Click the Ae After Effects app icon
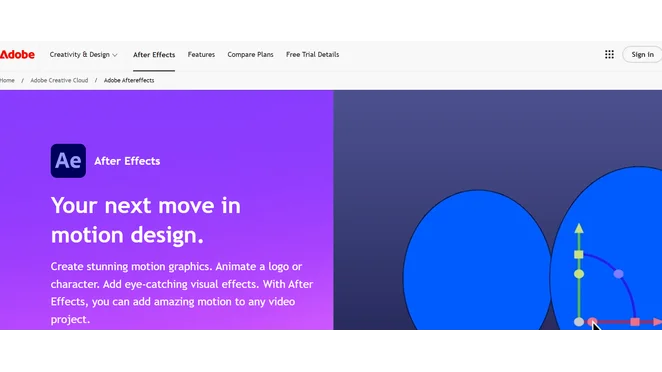Viewport: 662px width, 372px height. (x=68, y=161)
